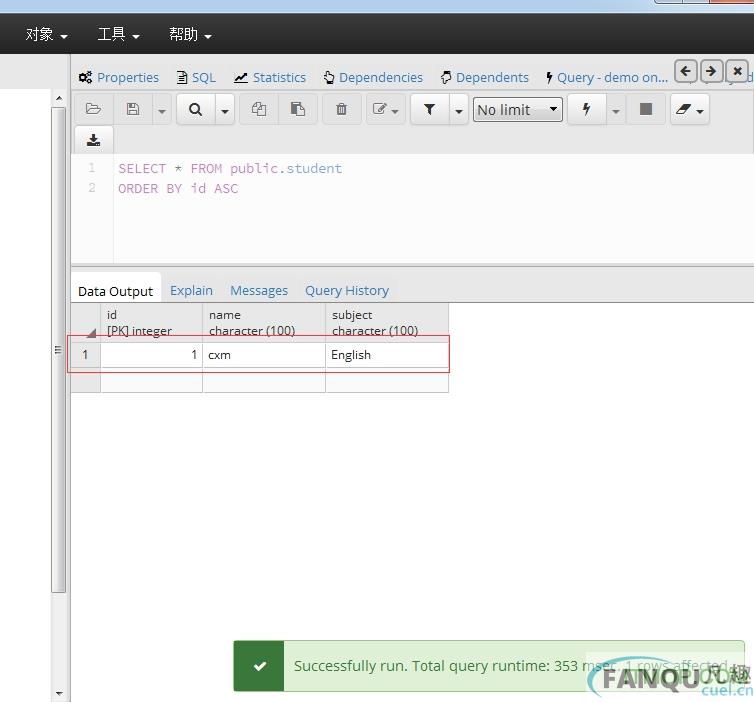Expand the Find options dropdown arrow
Image resolution: width=754 pixels, height=702 pixels.
[224, 109]
